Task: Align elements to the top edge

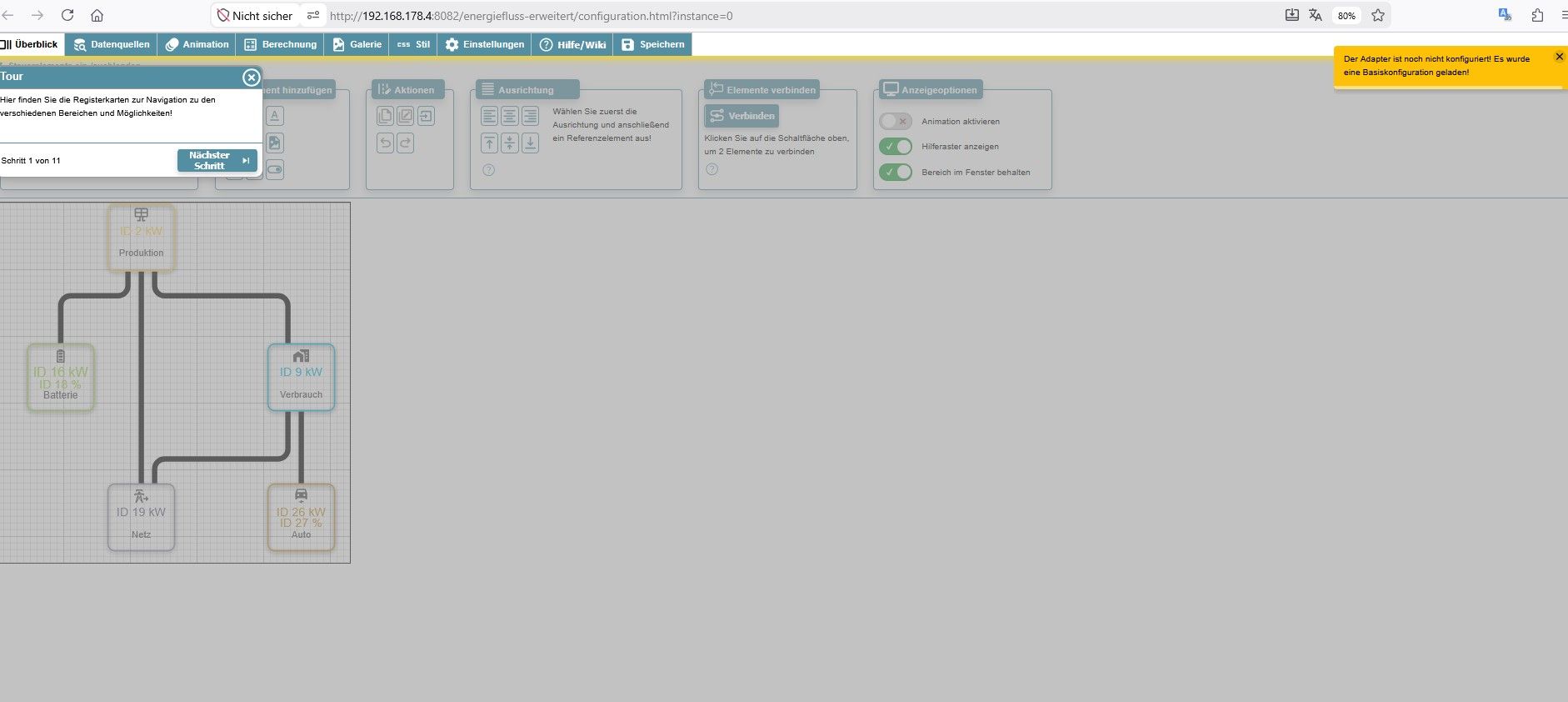Action: [489, 143]
